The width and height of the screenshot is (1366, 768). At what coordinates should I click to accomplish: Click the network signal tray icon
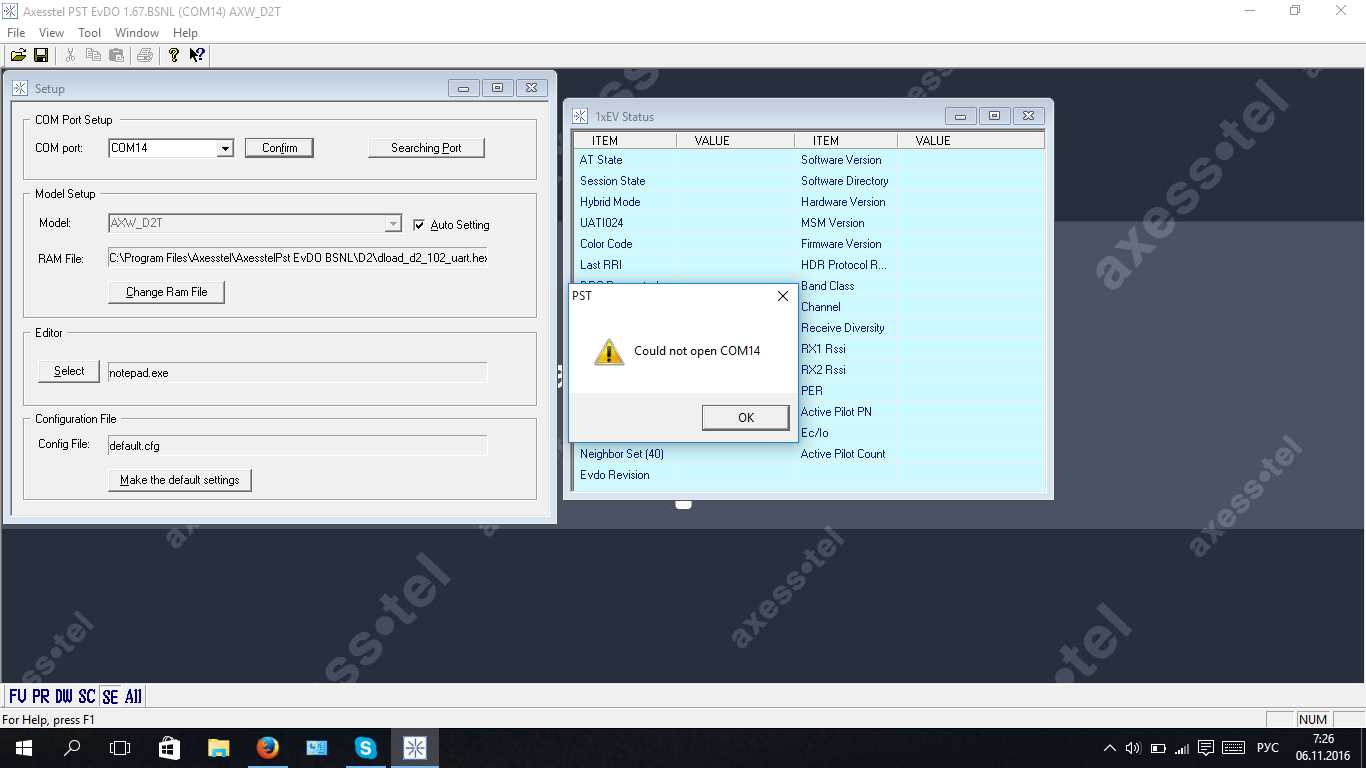pyautogui.click(x=1182, y=748)
